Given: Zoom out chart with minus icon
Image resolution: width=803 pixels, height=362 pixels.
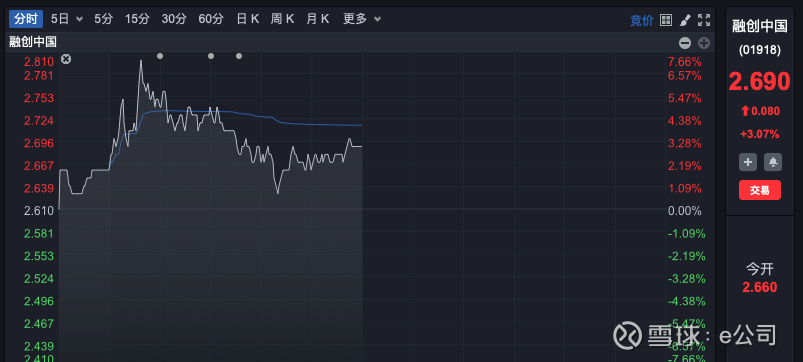Looking at the screenshot, I should pos(685,43).
